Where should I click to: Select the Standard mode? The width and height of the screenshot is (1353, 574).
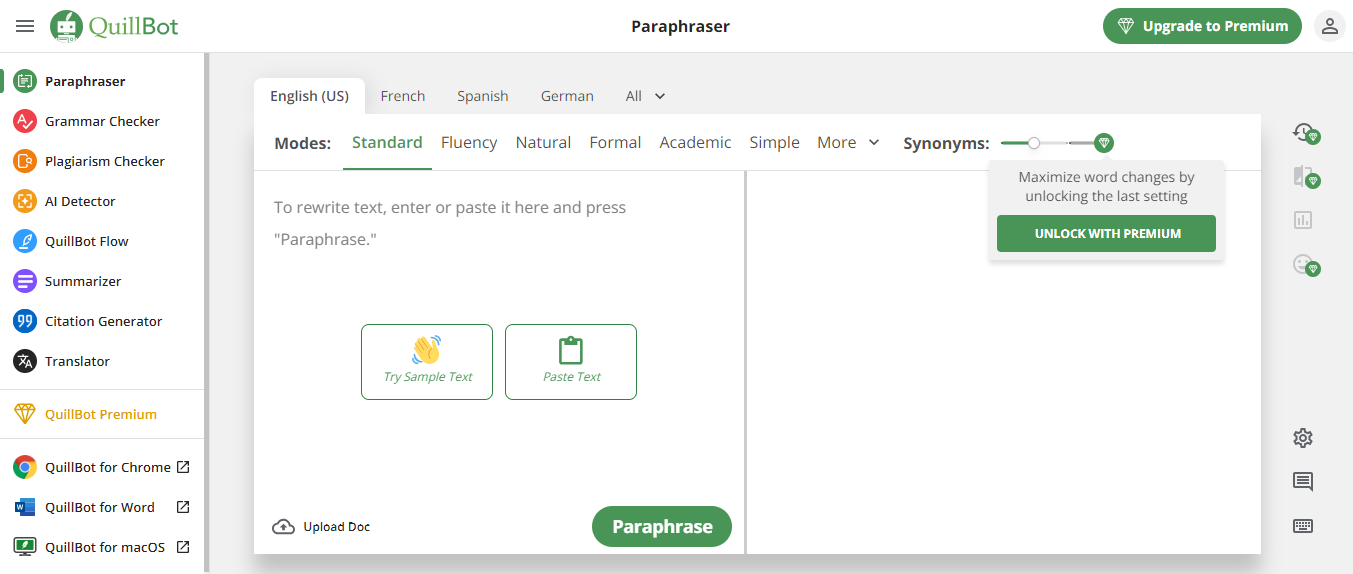pyautogui.click(x=387, y=143)
